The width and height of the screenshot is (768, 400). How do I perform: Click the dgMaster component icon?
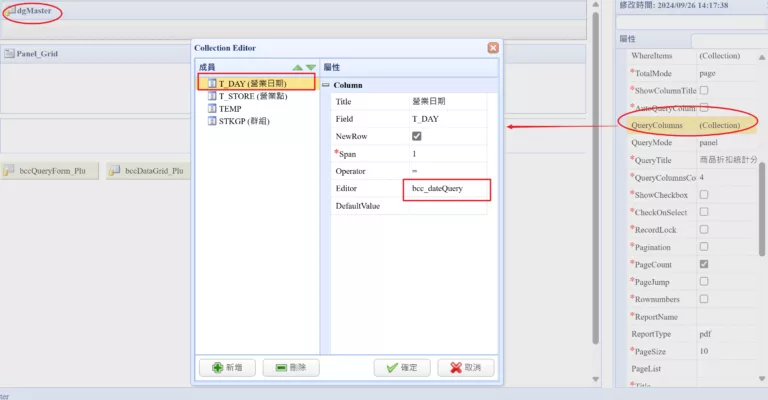pyautogui.click(x=11, y=11)
